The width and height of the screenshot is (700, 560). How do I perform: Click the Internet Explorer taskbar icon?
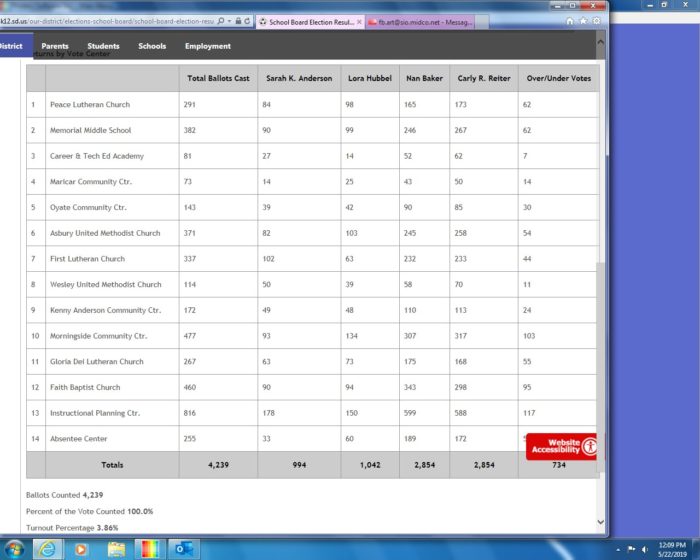coord(48,548)
